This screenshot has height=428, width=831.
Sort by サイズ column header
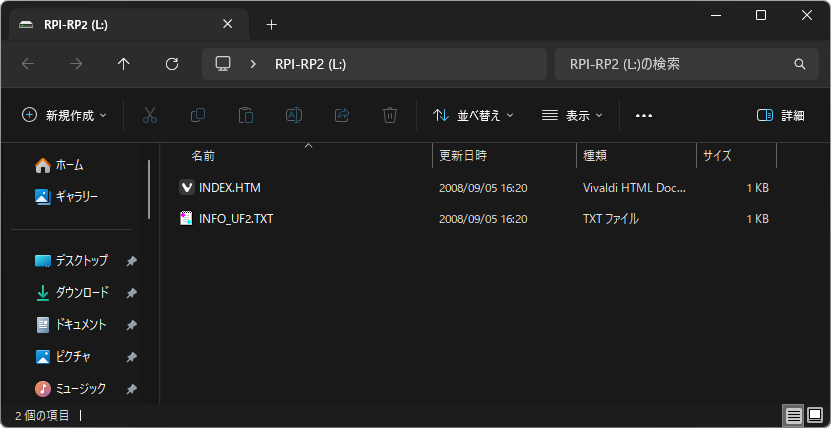tap(717, 156)
